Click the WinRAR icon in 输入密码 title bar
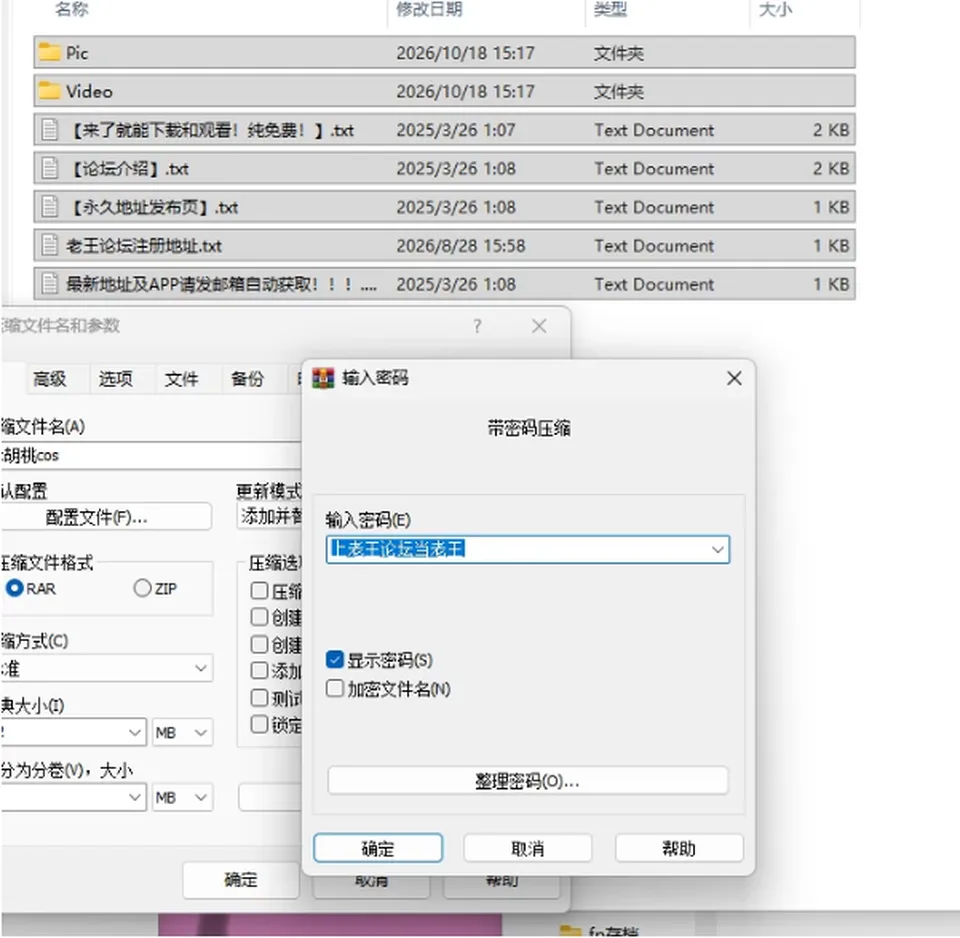This screenshot has width=960, height=938. (x=323, y=378)
